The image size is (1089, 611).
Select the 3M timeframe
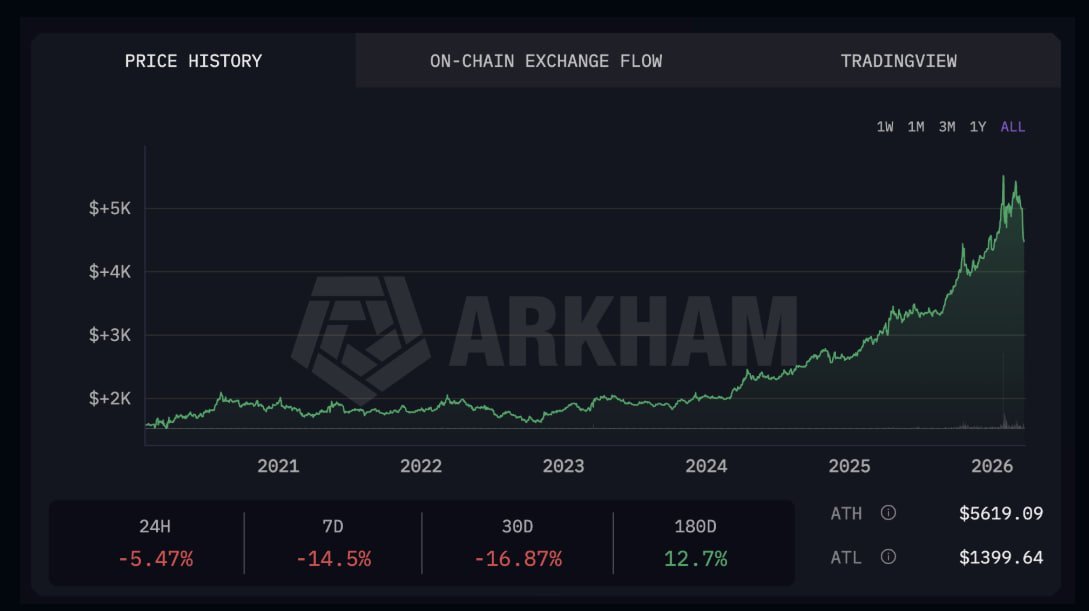947,126
